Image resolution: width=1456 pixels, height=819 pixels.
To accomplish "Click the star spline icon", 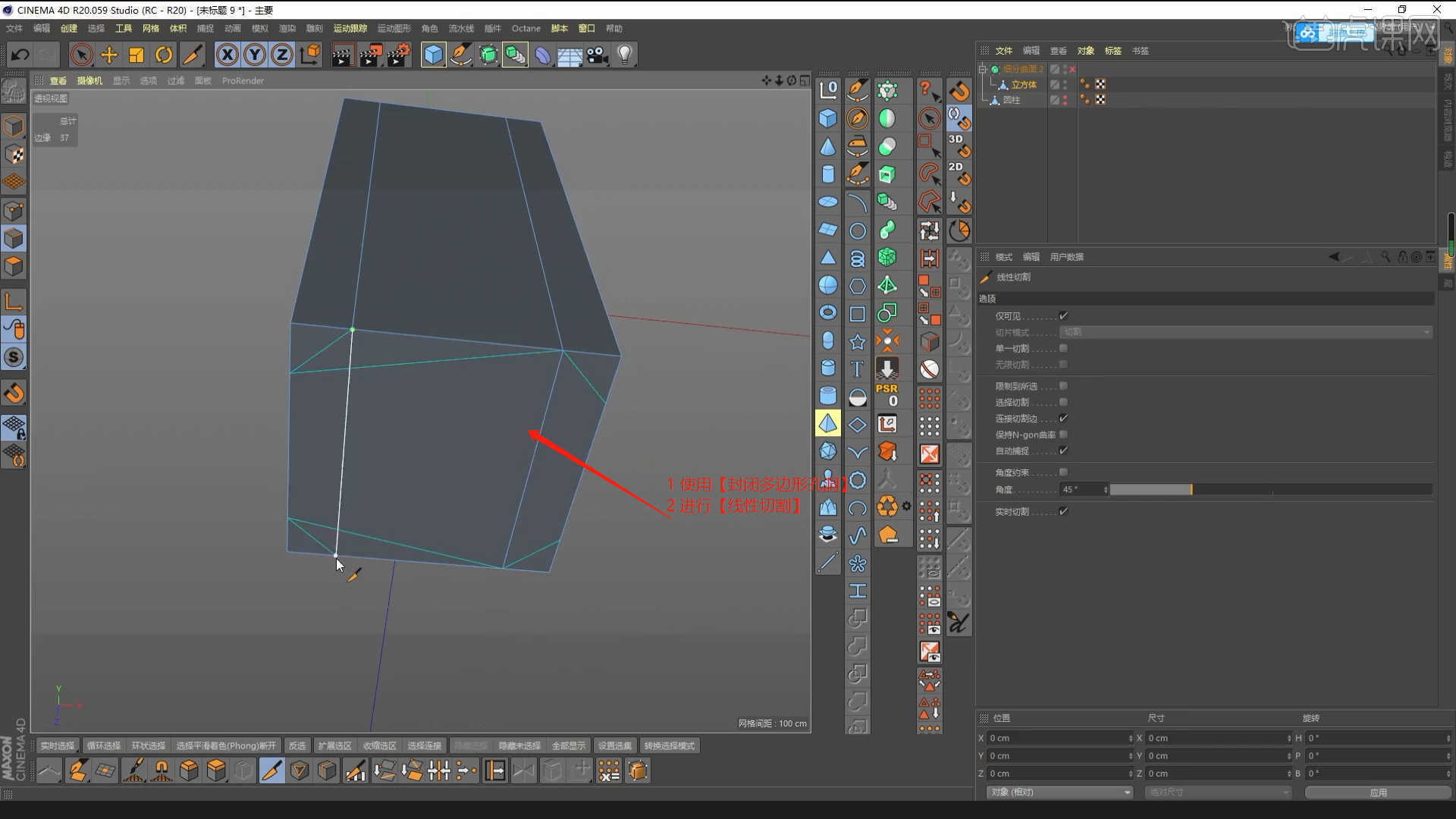I will [858, 341].
